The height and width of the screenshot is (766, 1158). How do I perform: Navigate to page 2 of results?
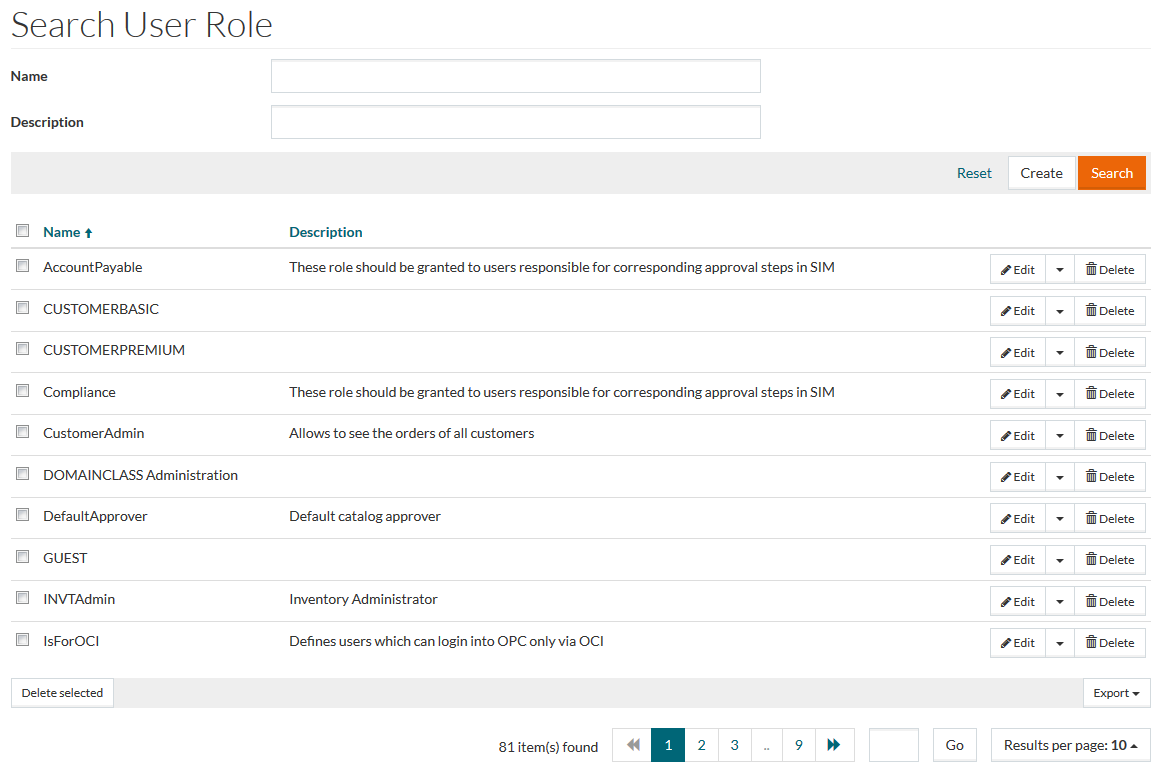pos(701,745)
